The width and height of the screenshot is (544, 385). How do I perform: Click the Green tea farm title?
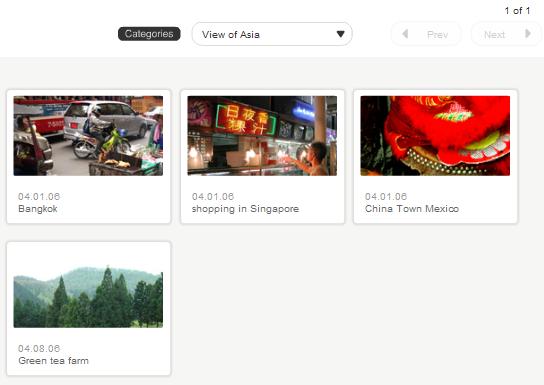pos(53,361)
